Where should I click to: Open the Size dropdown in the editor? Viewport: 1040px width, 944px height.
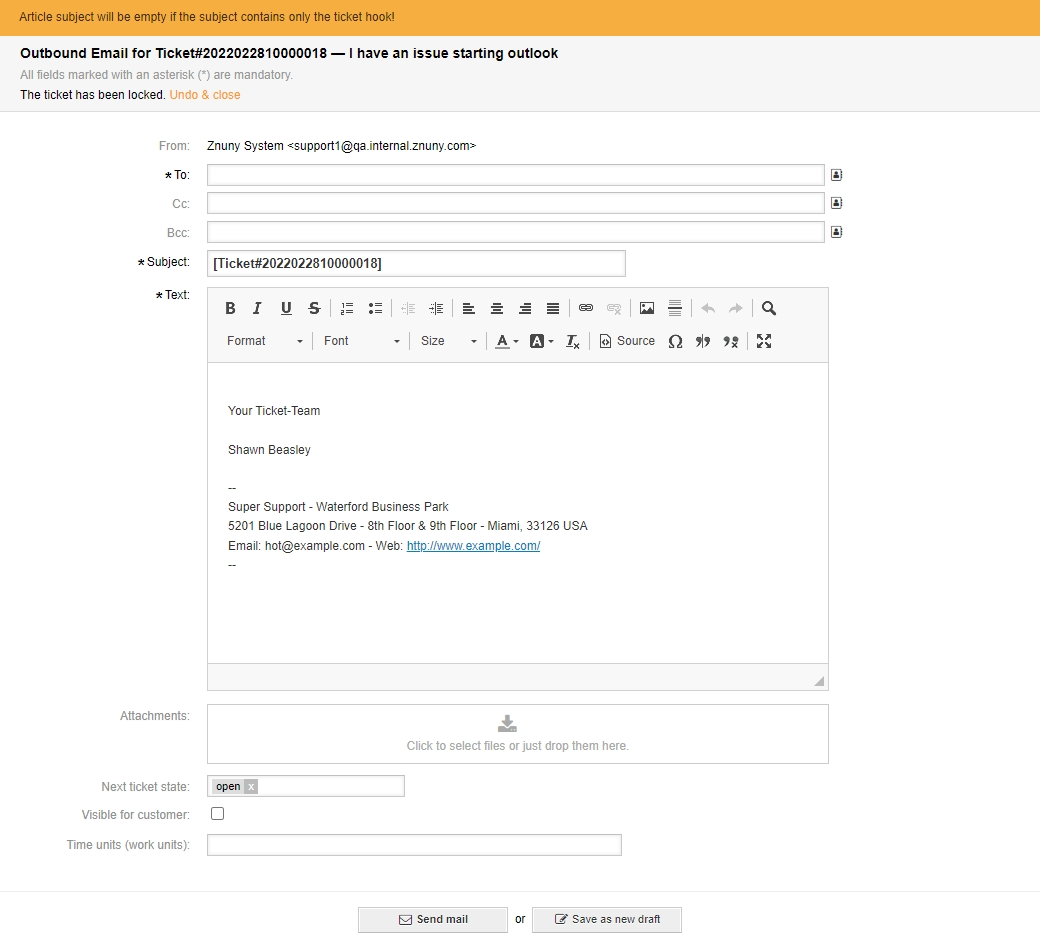447,341
